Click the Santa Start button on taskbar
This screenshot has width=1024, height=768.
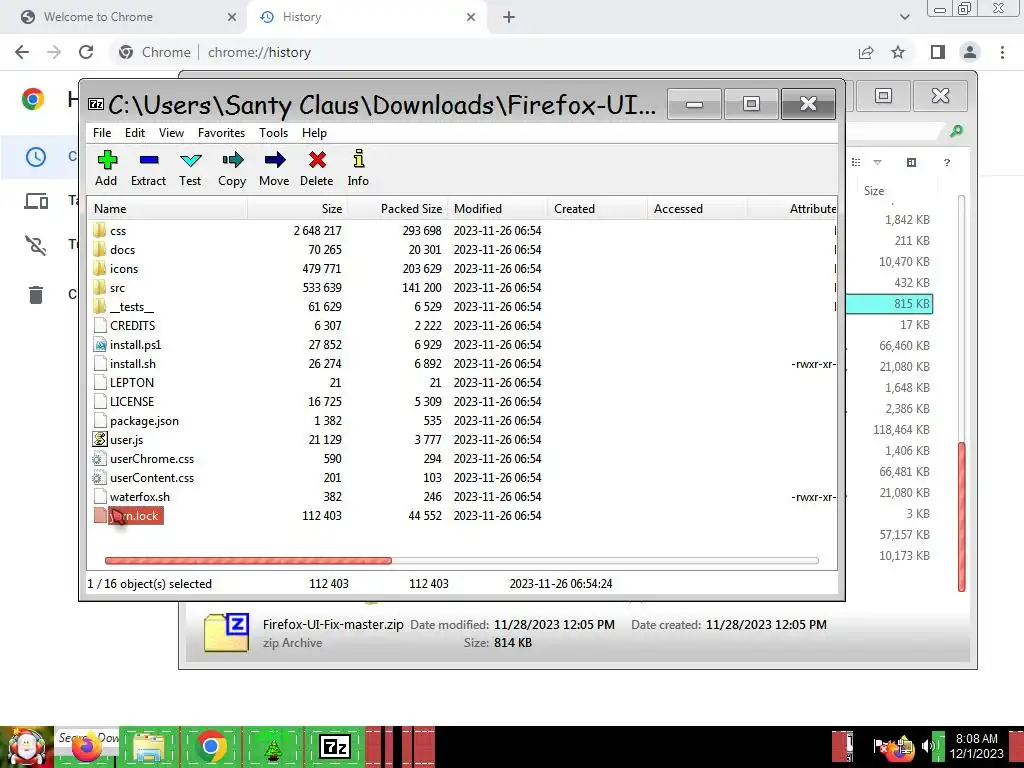27,747
